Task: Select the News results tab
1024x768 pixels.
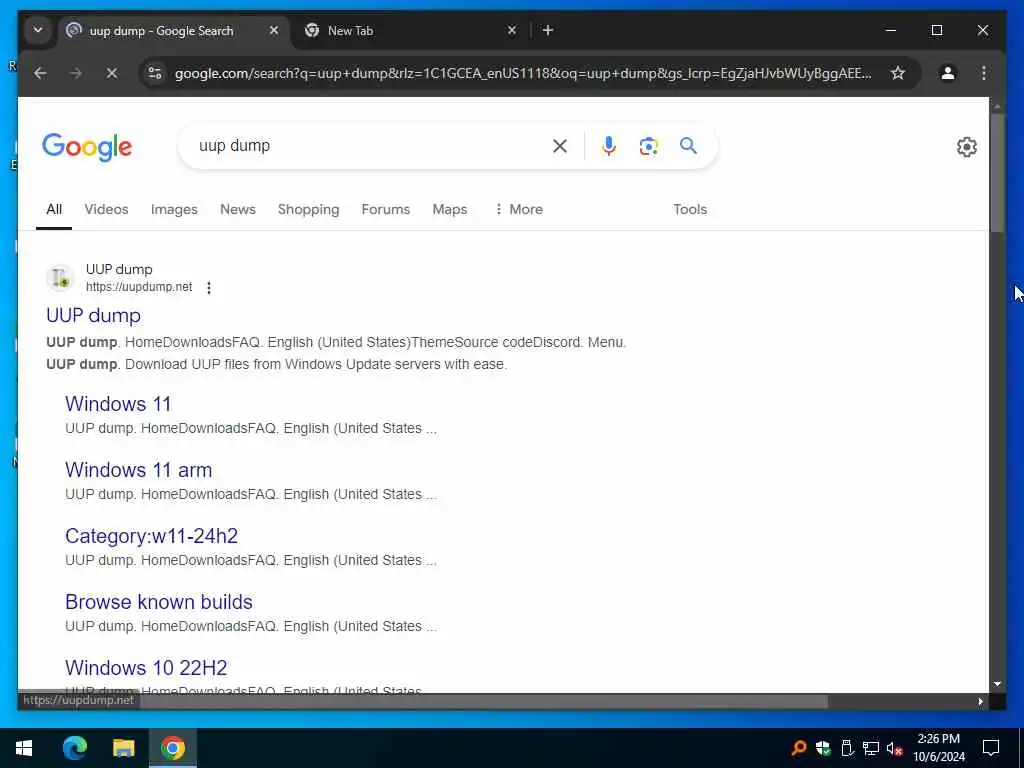Action: [238, 210]
